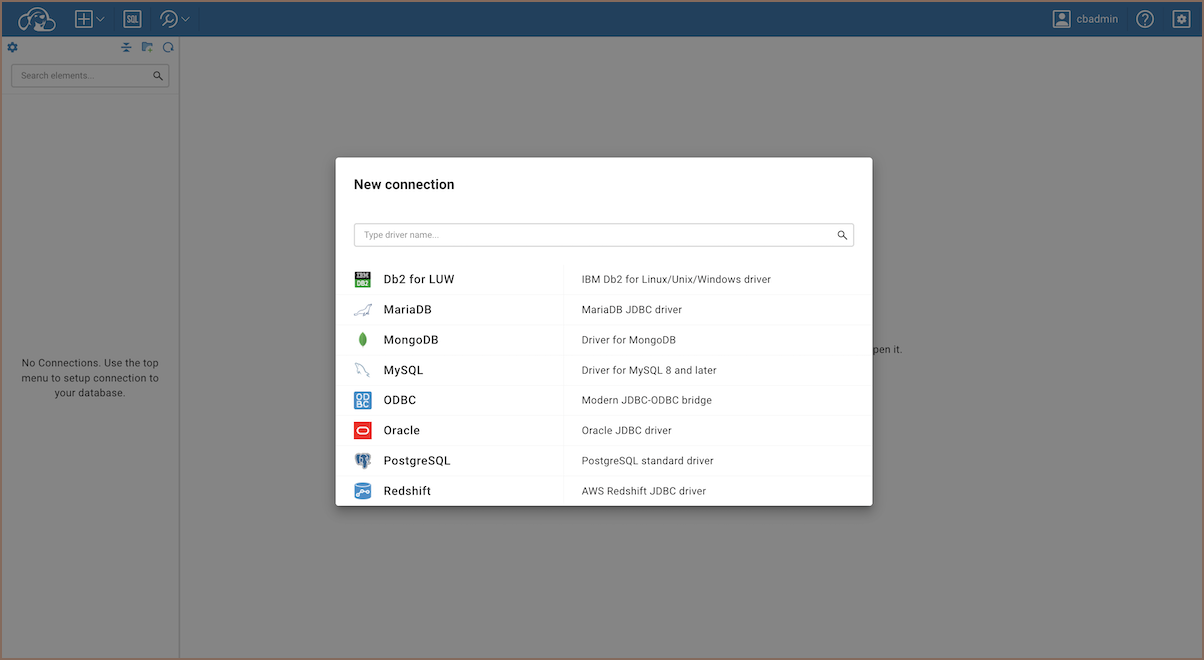Click the Search elements input field
1204x660 pixels.
point(82,76)
